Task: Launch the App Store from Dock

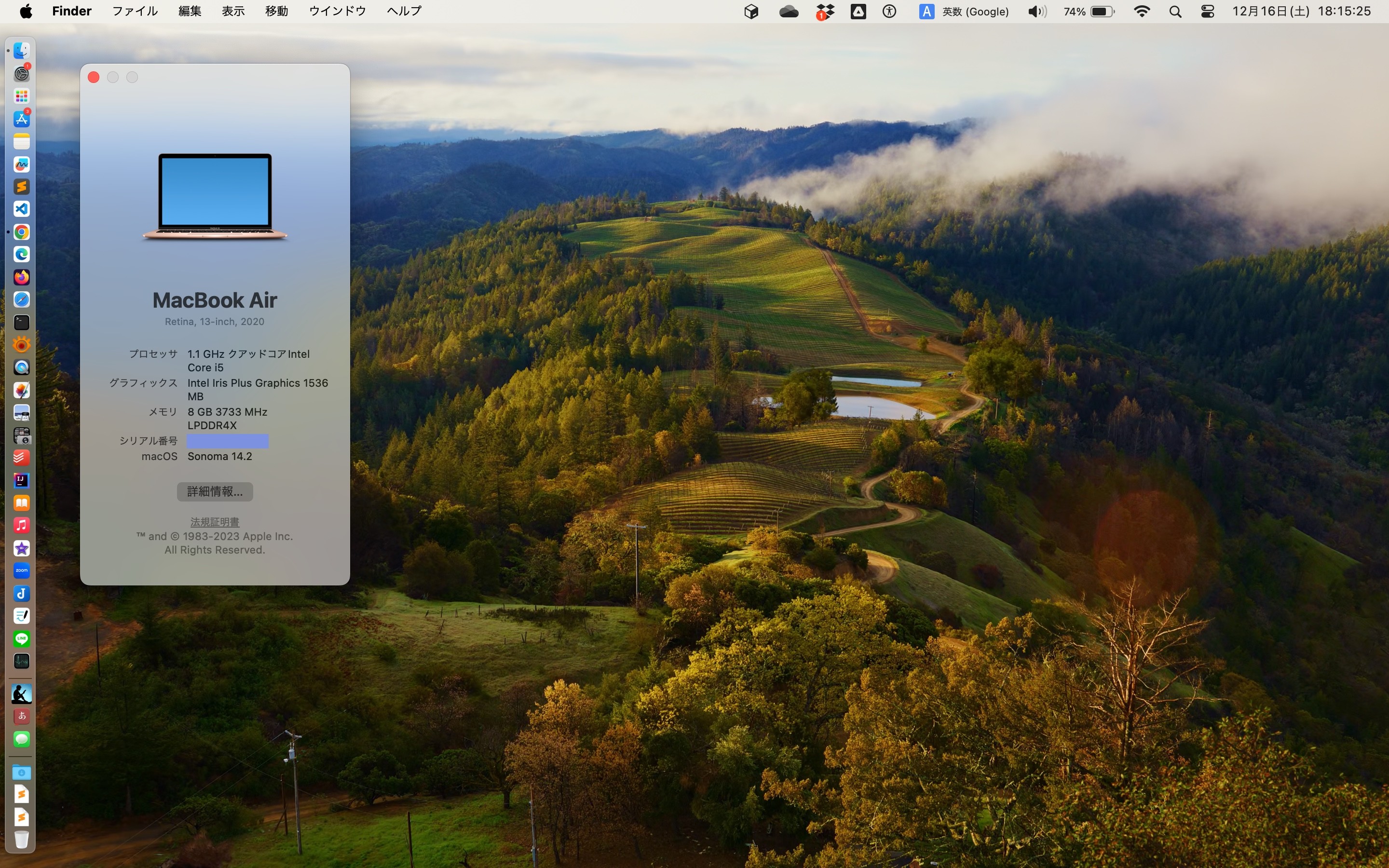Action: click(22, 119)
